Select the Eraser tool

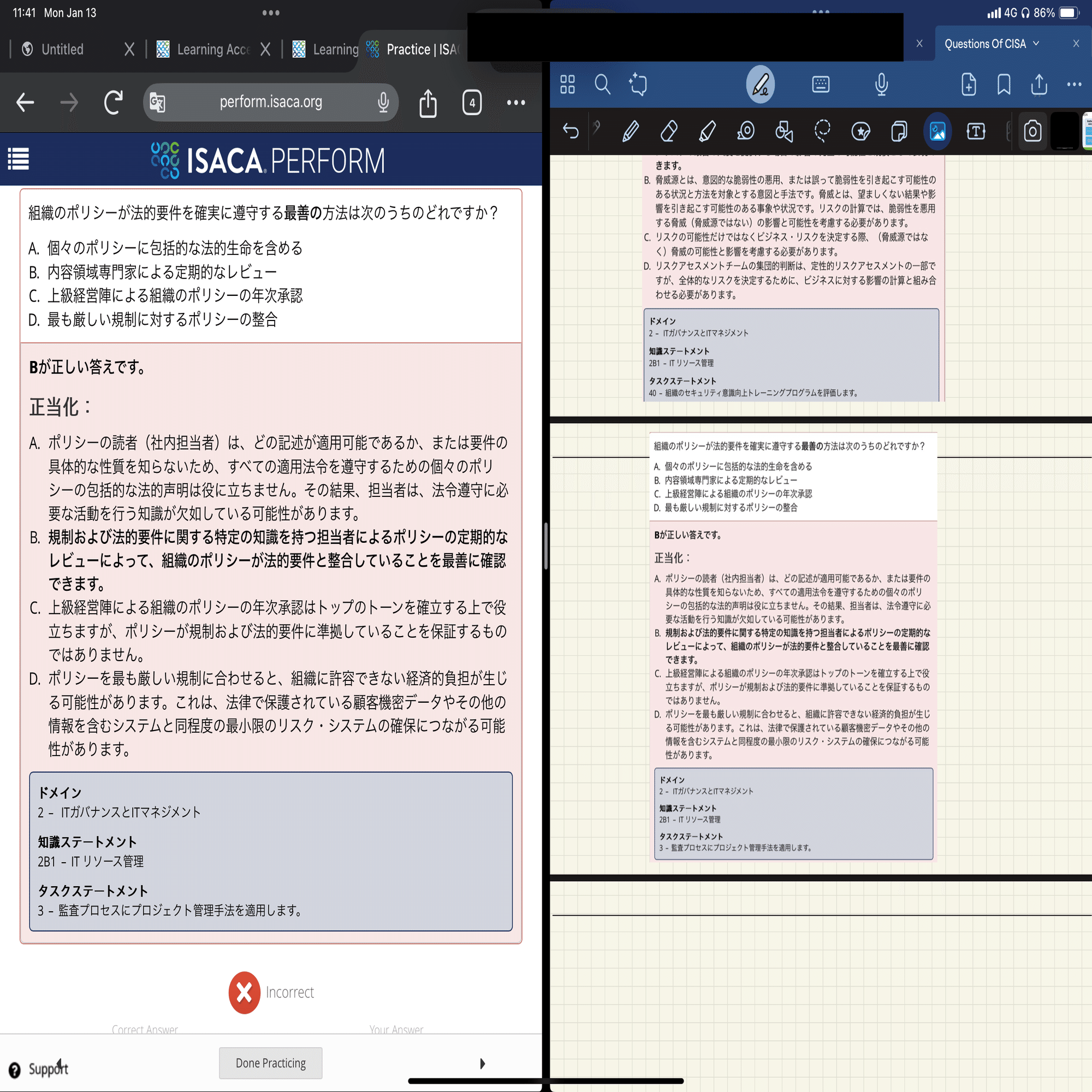[669, 131]
